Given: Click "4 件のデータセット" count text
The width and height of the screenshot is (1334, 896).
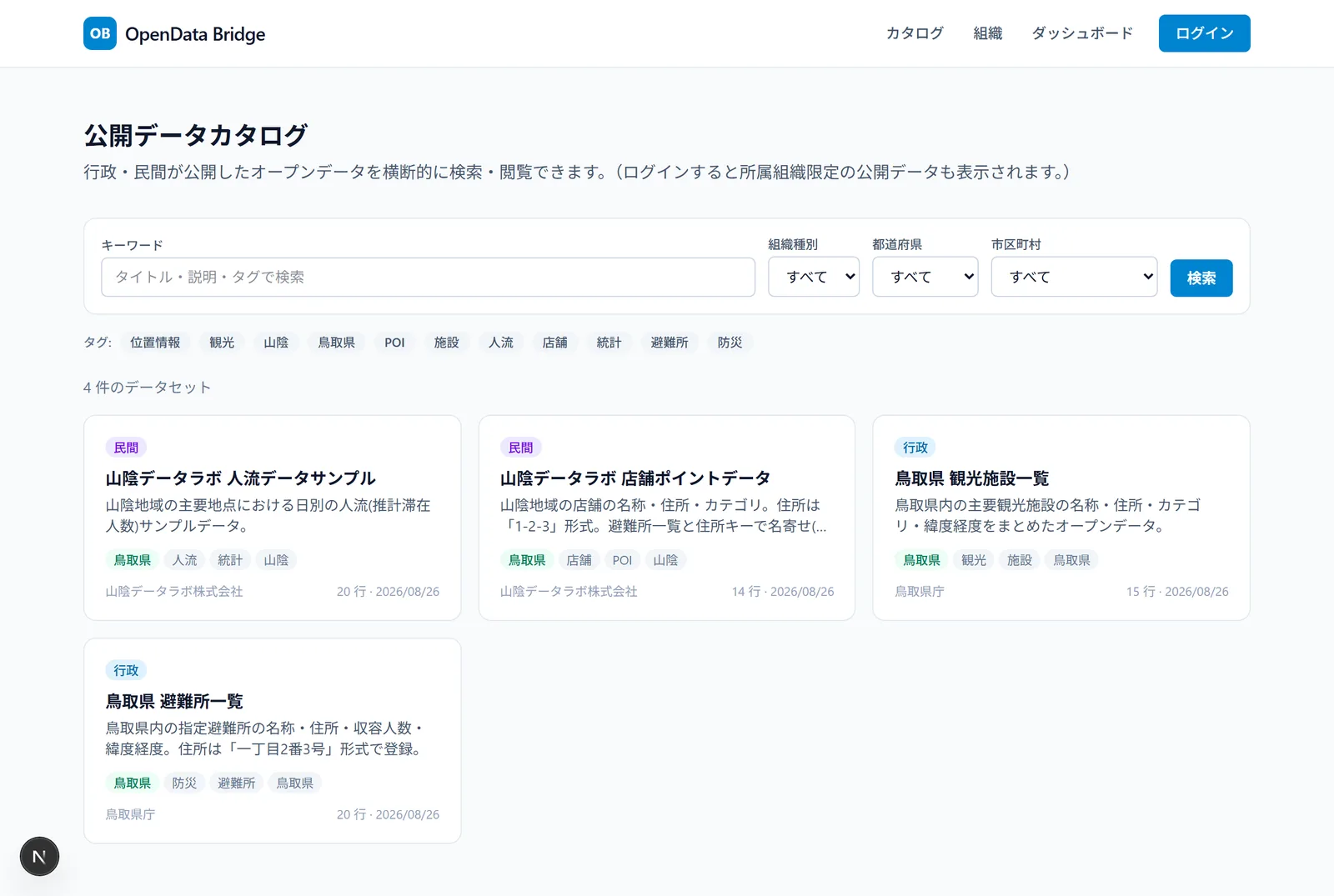Looking at the screenshot, I should 147,387.
